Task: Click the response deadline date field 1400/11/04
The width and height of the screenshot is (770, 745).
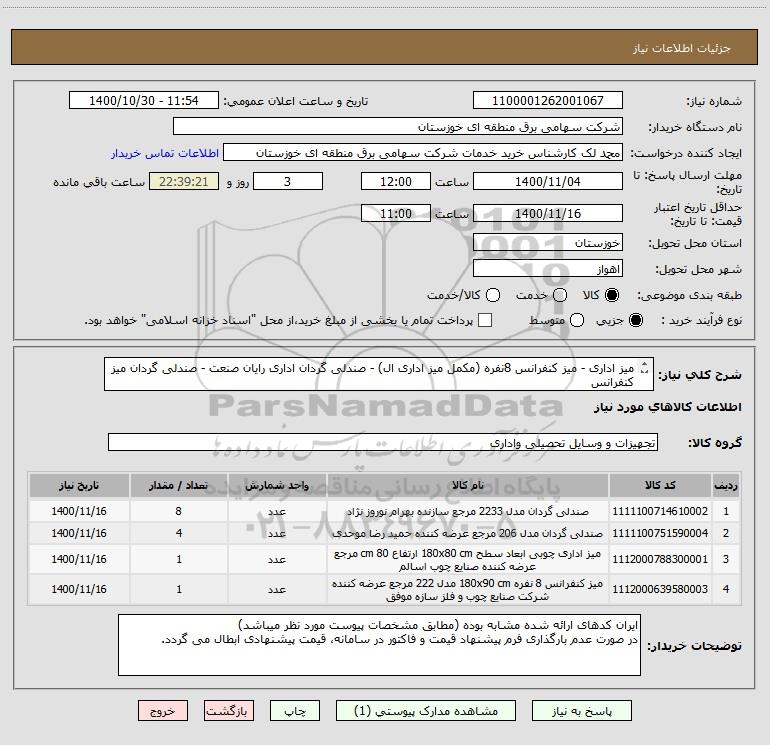Action: [547, 182]
